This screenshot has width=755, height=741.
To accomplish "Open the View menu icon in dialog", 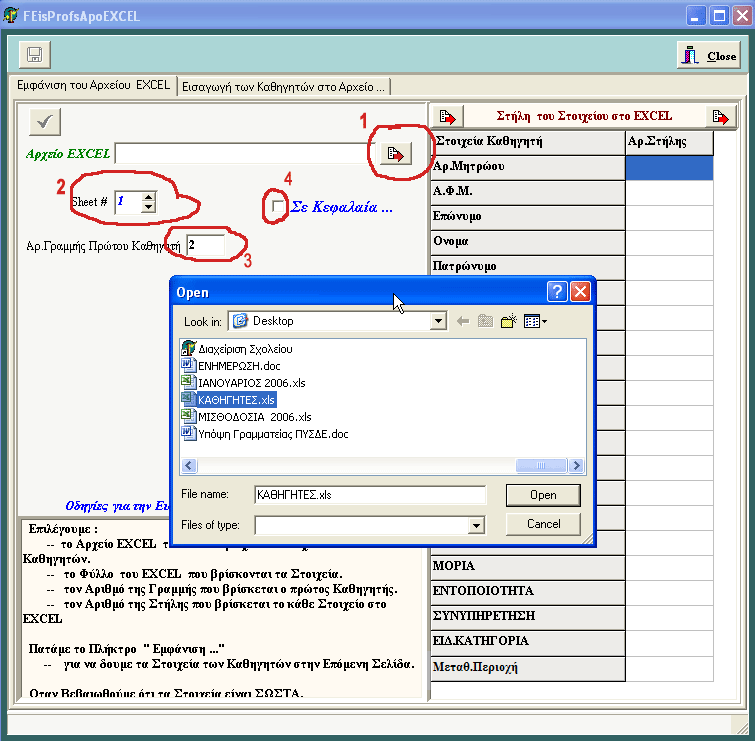I will click(x=535, y=321).
